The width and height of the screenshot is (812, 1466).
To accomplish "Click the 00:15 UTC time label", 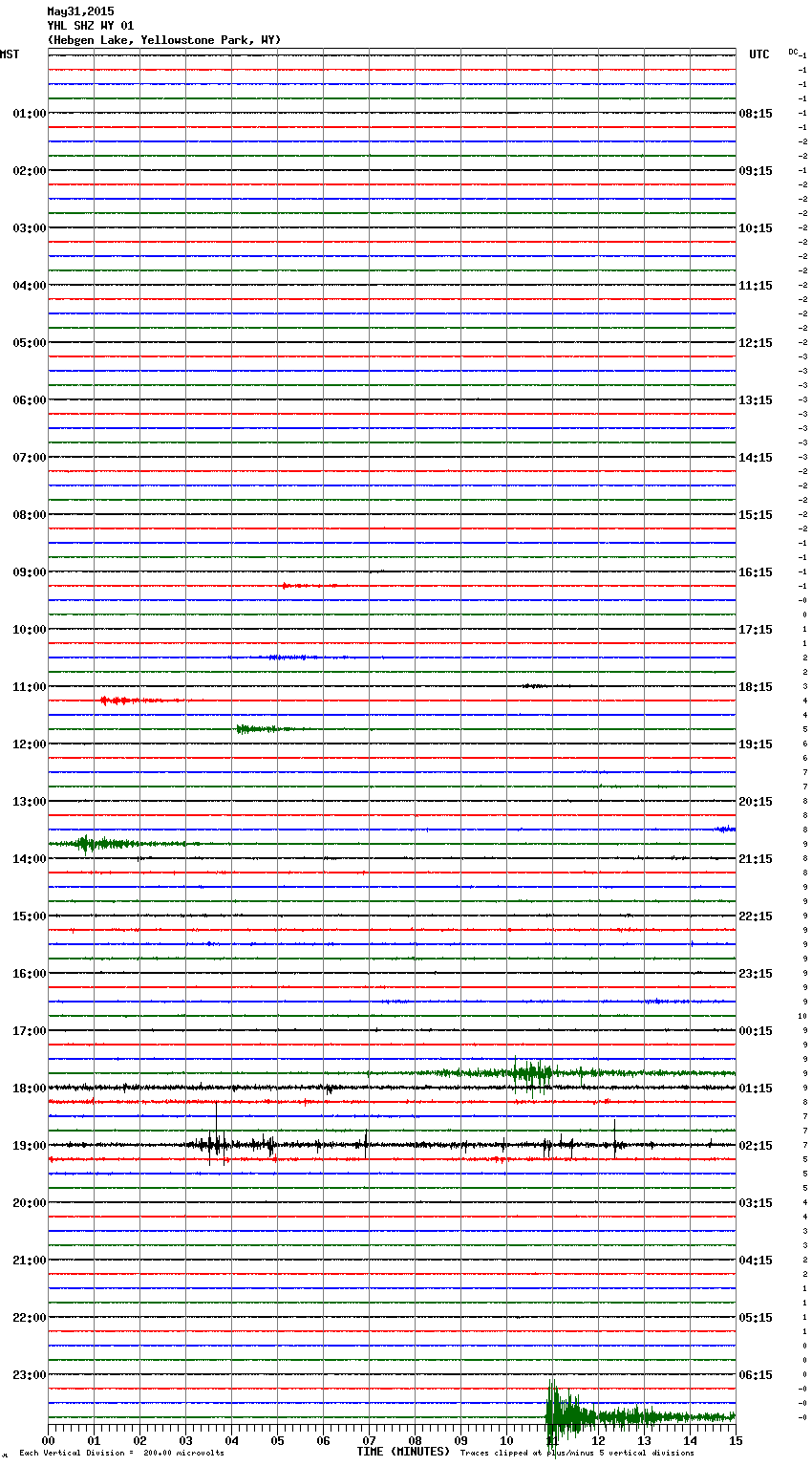I will [x=756, y=1031].
